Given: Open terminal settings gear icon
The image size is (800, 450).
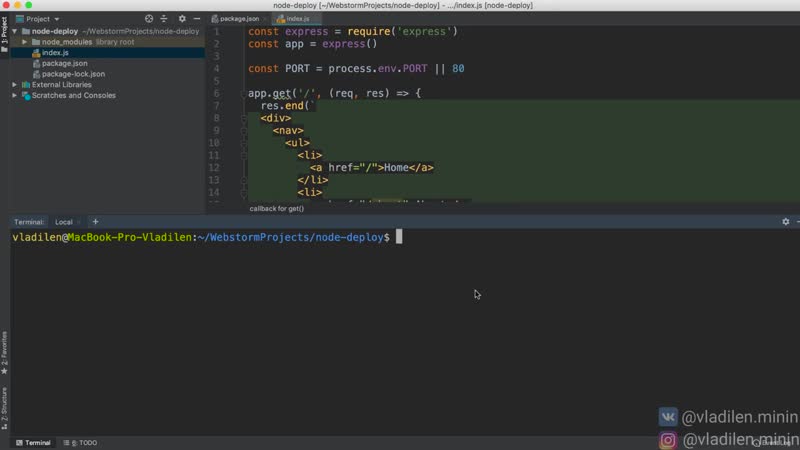Looking at the screenshot, I should coord(786,222).
